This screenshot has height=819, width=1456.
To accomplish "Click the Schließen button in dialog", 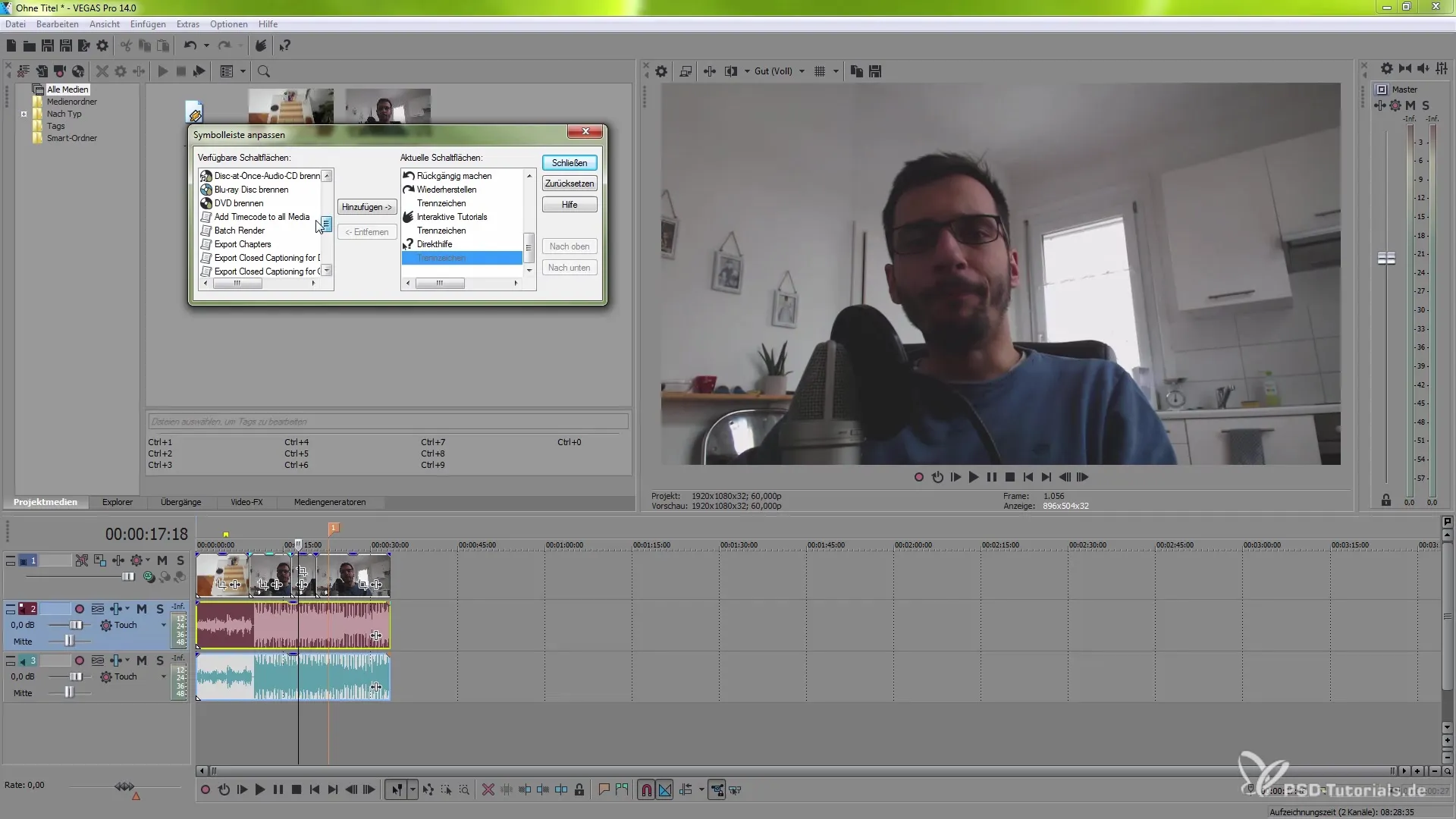I will coord(570,163).
